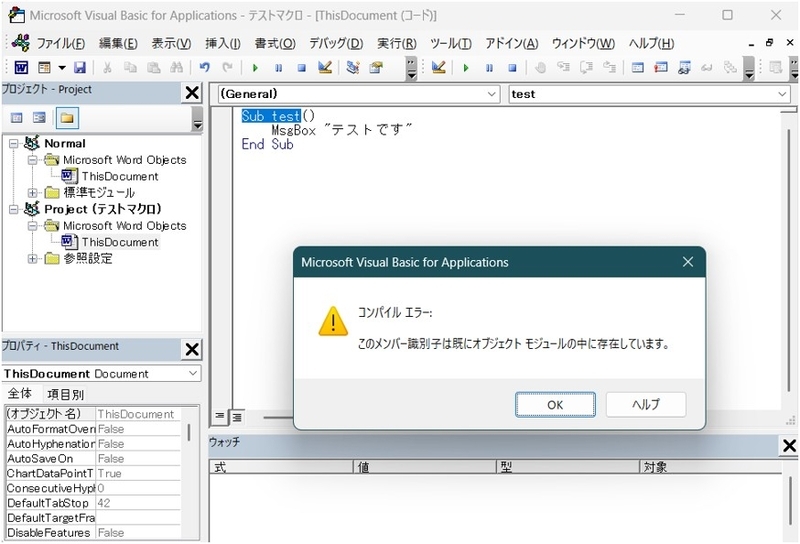Expand Debug toolbar overflow options arrow
Viewport: 800px width, 544px height.
(x=748, y=68)
